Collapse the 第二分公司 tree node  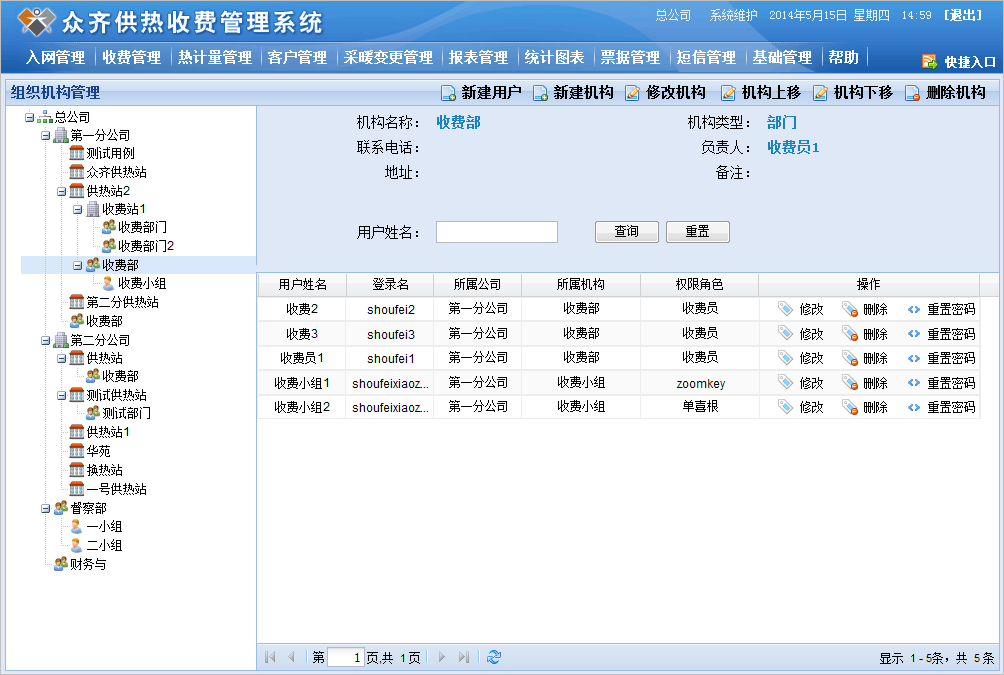pyautogui.click(x=46, y=340)
